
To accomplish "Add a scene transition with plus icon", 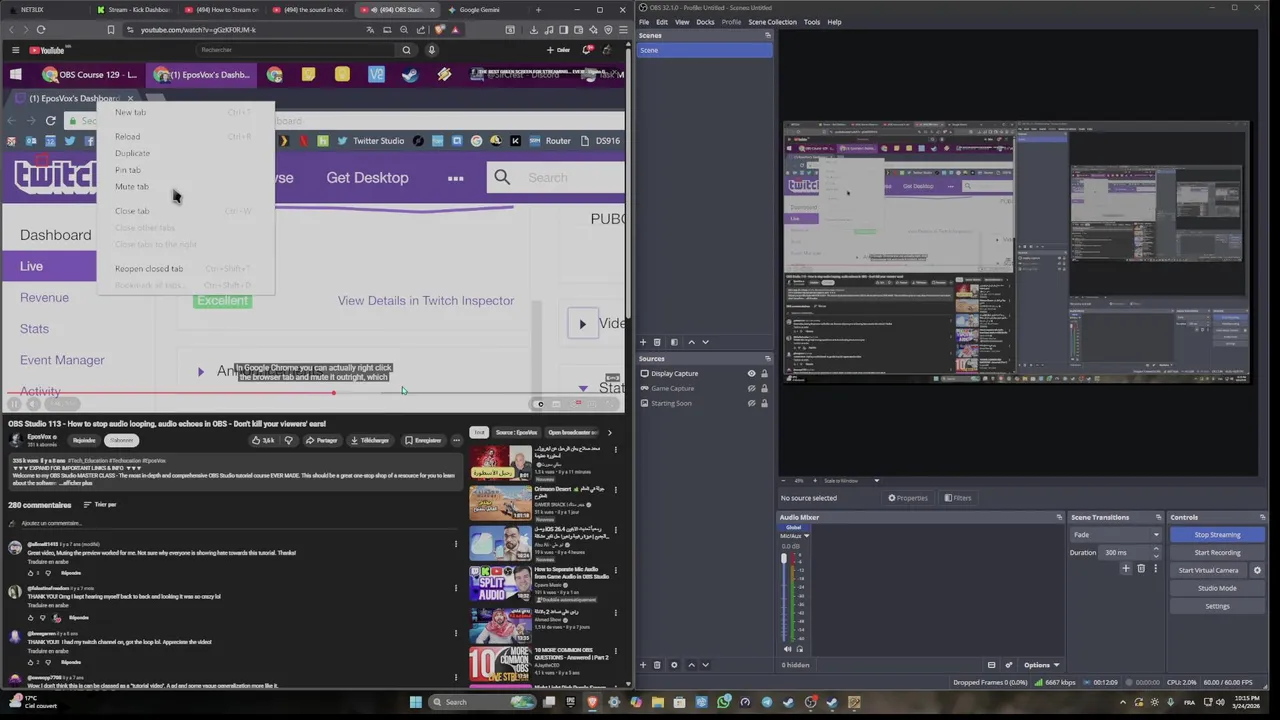I will pos(1126,569).
